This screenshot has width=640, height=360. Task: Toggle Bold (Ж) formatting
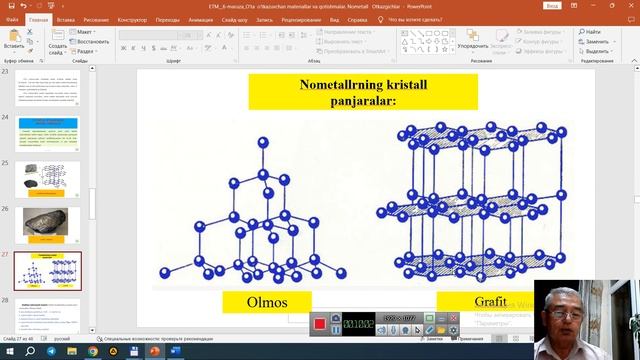click(123, 48)
